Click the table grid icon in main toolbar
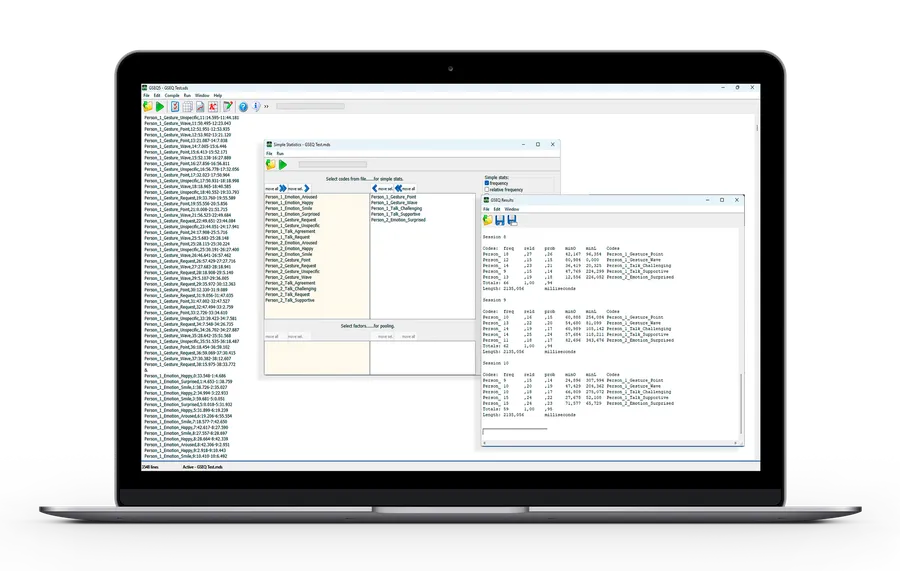The image size is (900, 571). pos(187,107)
